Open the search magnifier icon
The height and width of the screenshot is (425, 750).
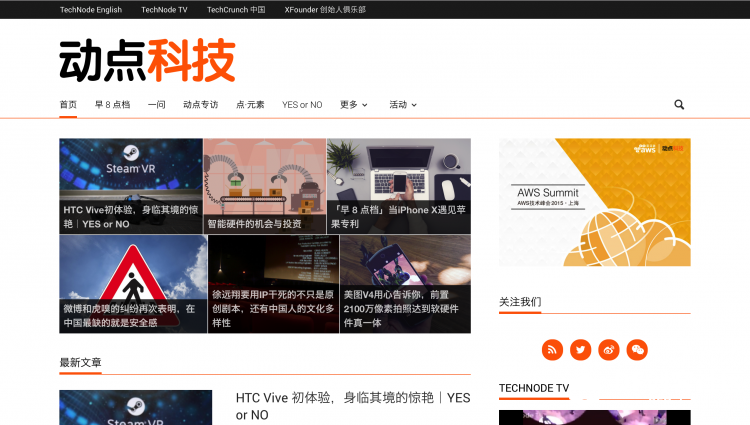(679, 104)
